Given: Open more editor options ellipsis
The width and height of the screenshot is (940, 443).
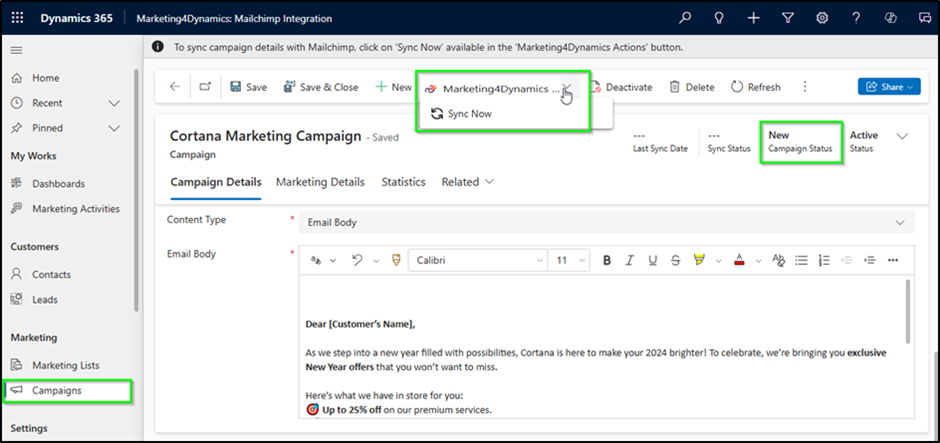Looking at the screenshot, I should (893, 260).
